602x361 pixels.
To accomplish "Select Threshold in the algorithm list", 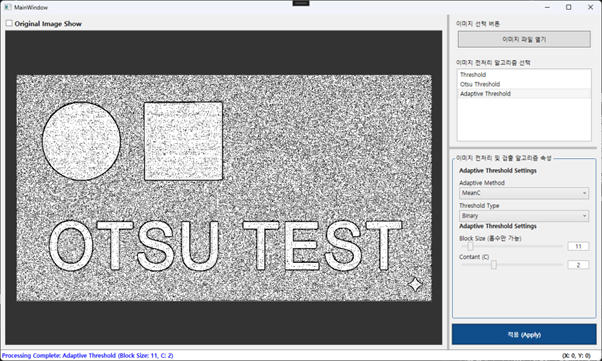I will [x=524, y=75].
